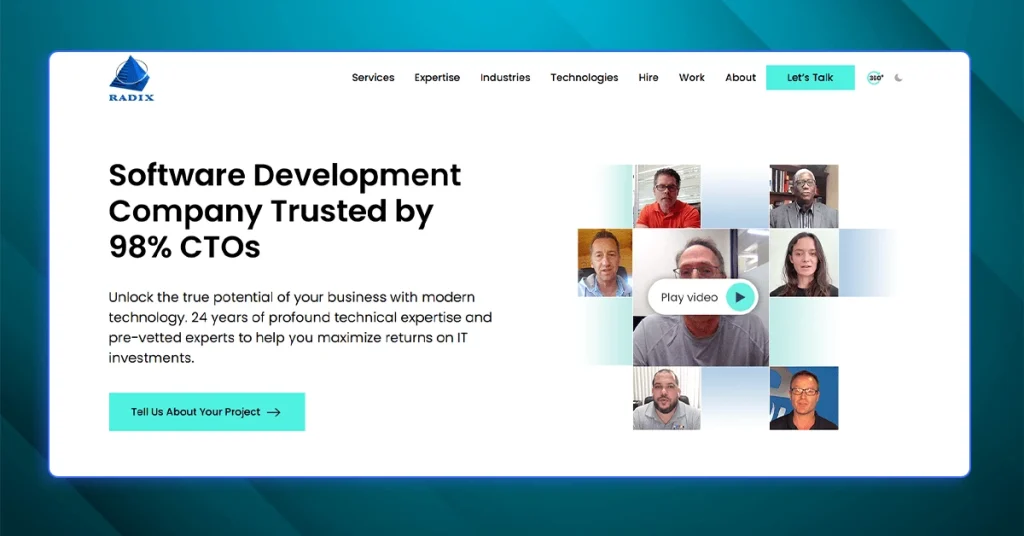The width and height of the screenshot is (1024, 536).
Task: Open the Services menu
Action: [373, 78]
